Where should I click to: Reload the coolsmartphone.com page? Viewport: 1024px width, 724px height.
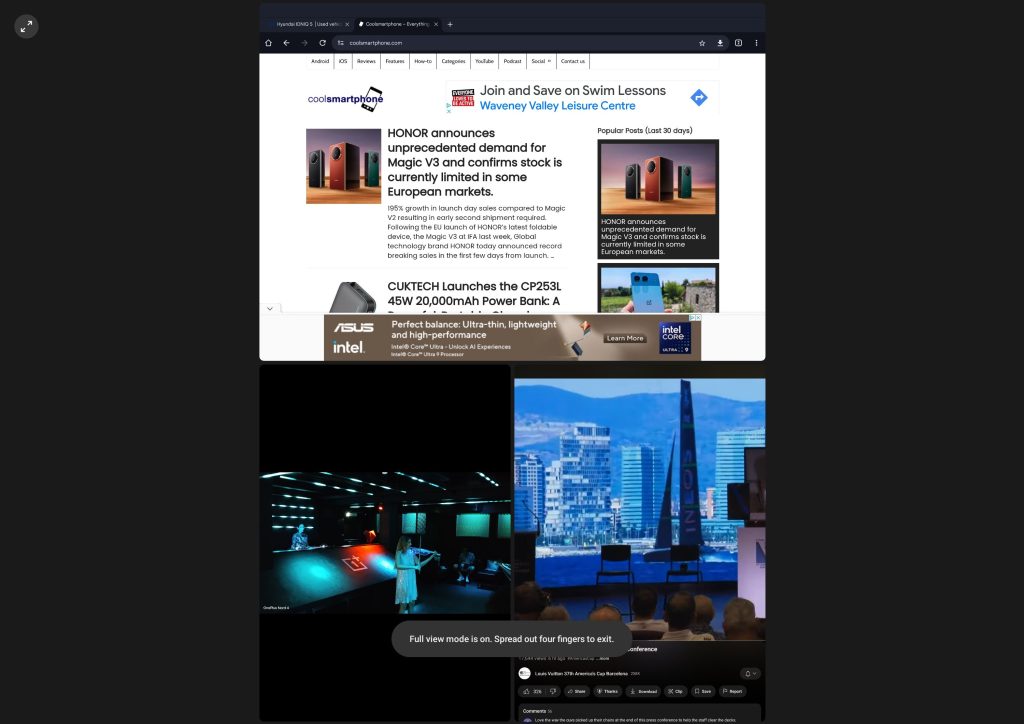click(322, 43)
